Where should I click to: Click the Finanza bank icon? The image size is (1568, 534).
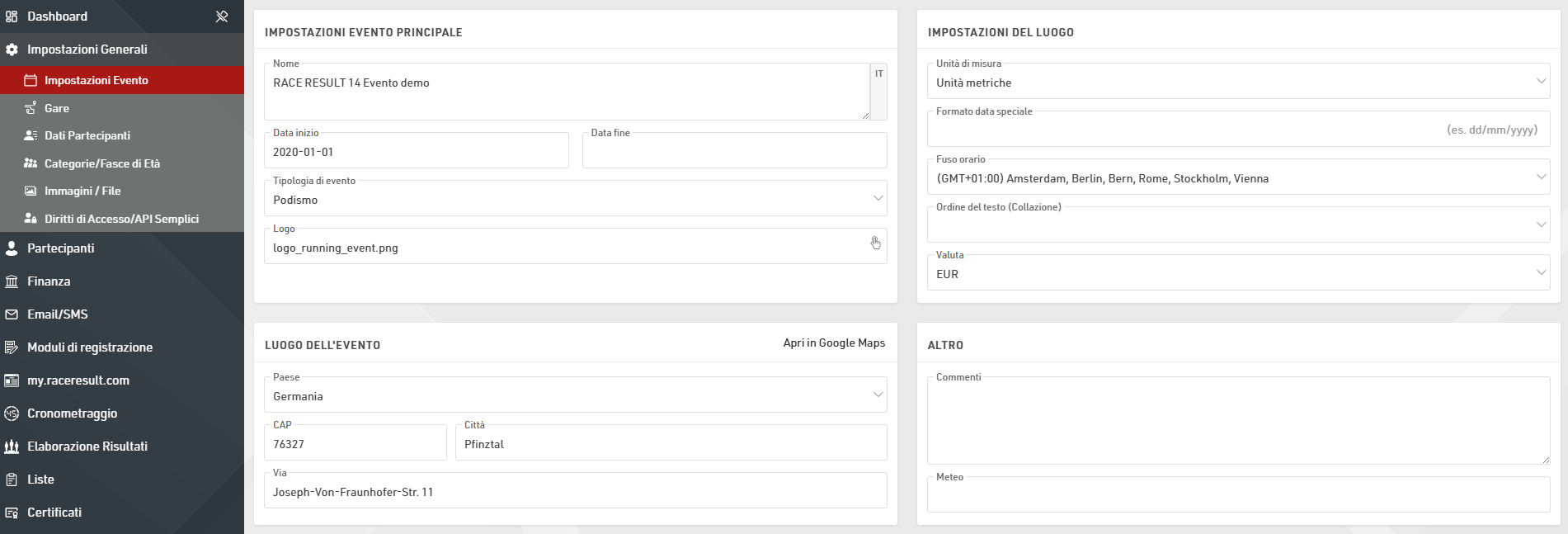point(12,281)
